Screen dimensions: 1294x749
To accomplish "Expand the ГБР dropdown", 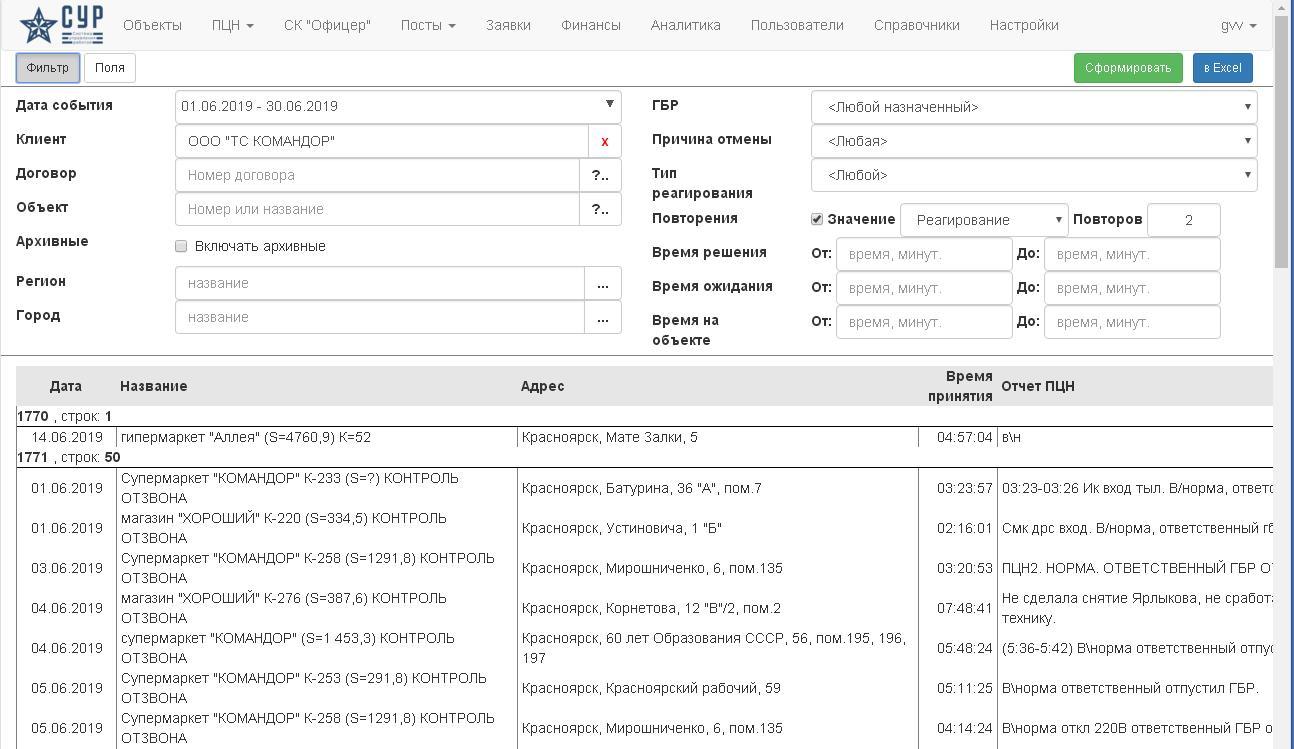I will pyautogui.click(x=1034, y=107).
